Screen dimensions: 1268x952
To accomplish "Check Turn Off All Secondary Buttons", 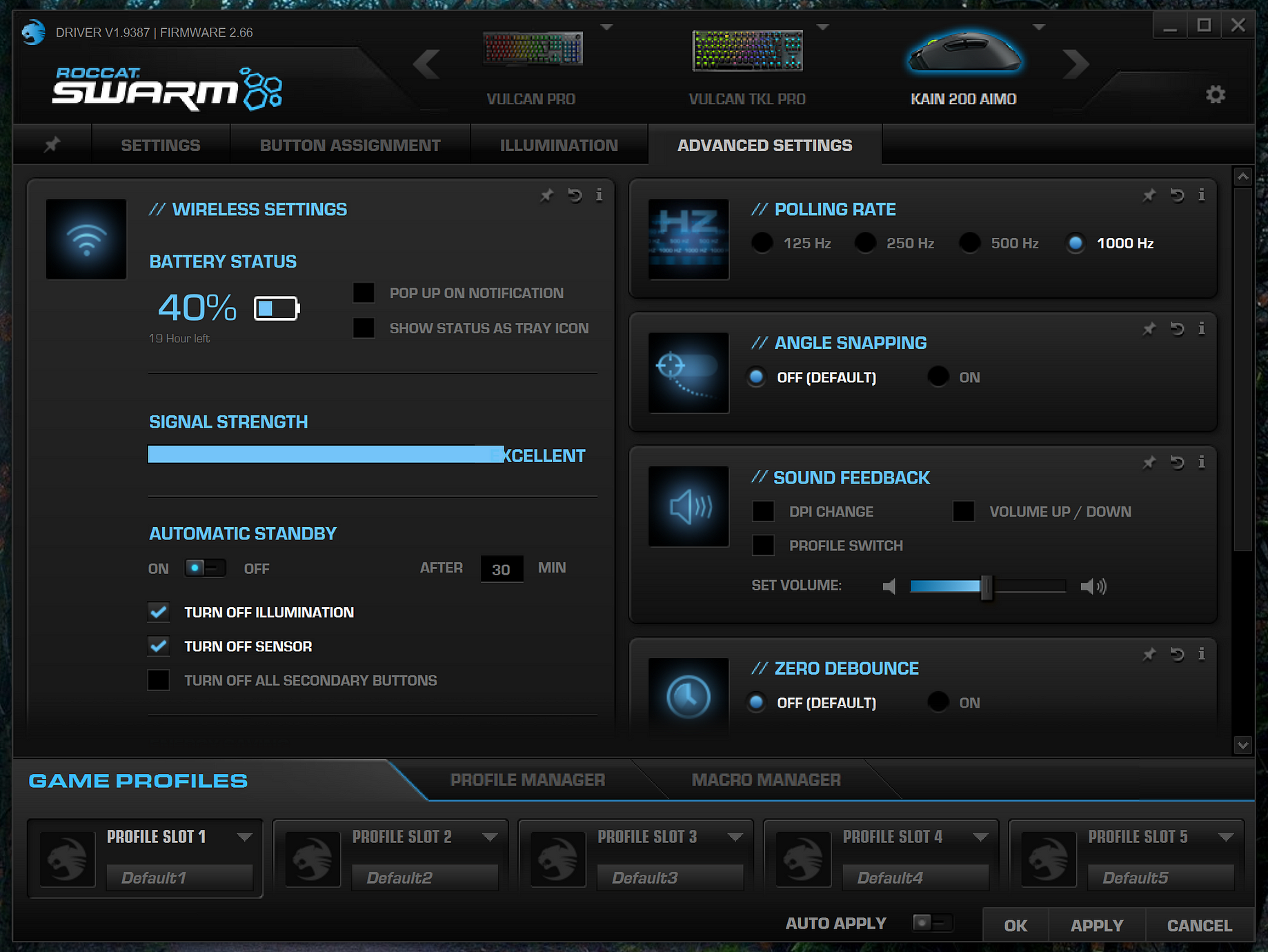I will point(159,680).
